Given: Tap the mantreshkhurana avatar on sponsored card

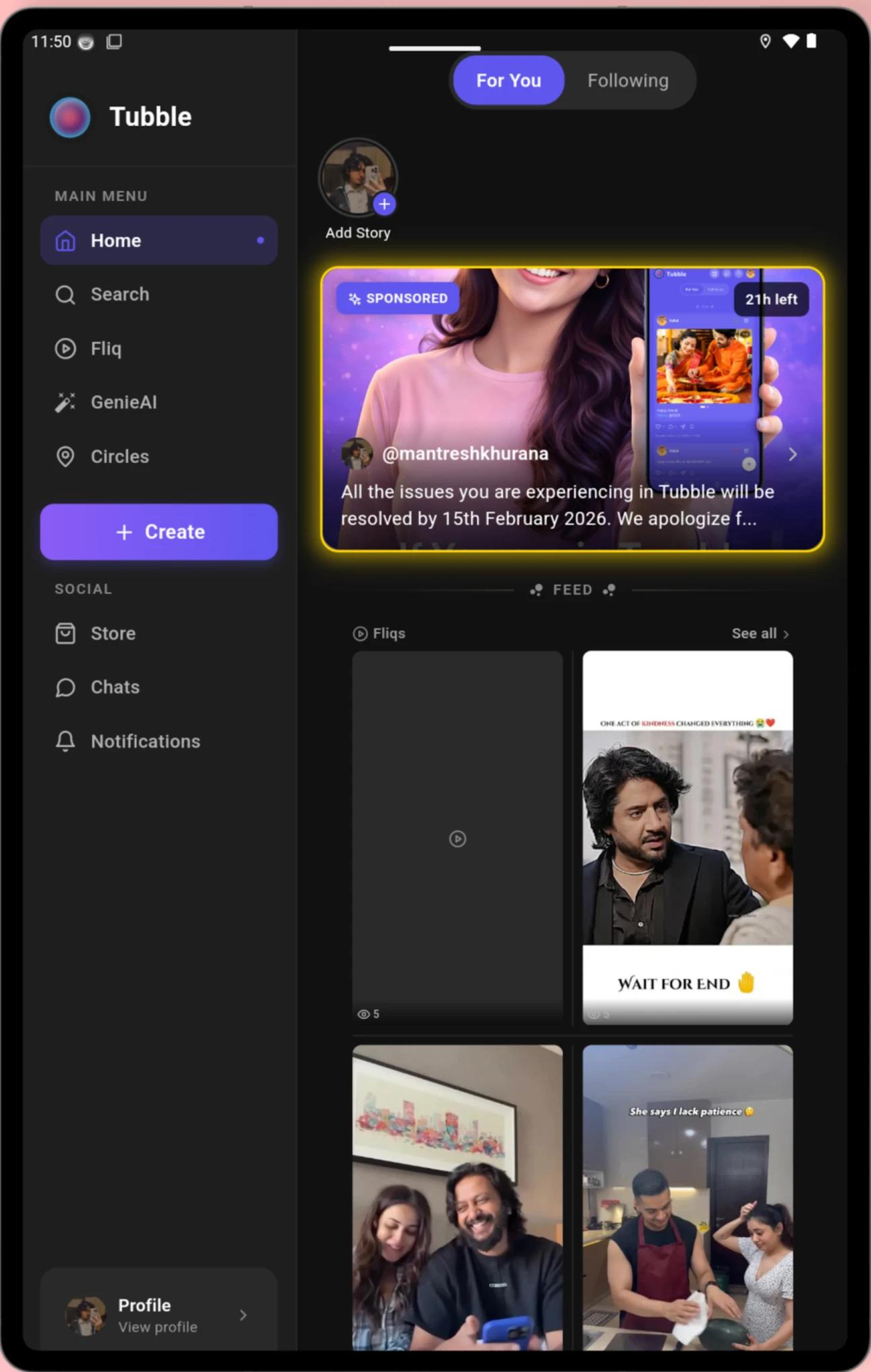Looking at the screenshot, I should pos(357,454).
